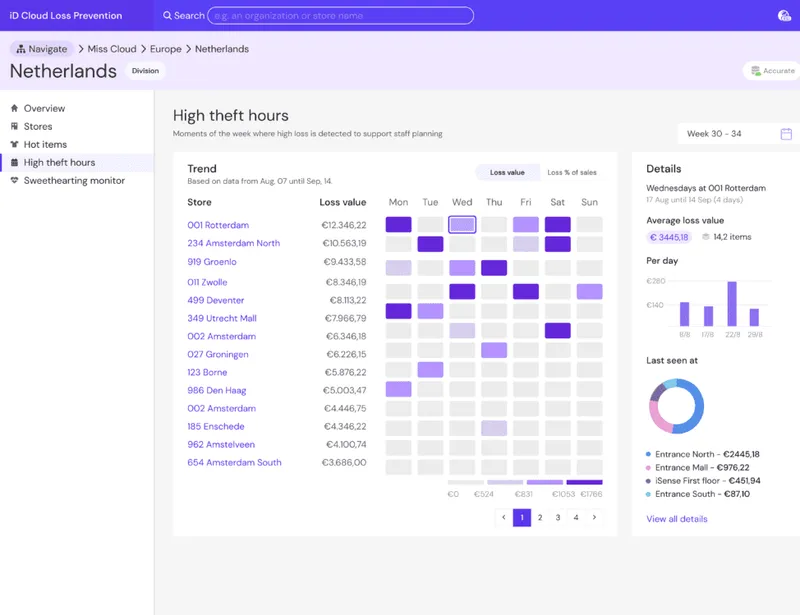Select pagination page 1
The height and width of the screenshot is (615, 800).
pyautogui.click(x=521, y=518)
